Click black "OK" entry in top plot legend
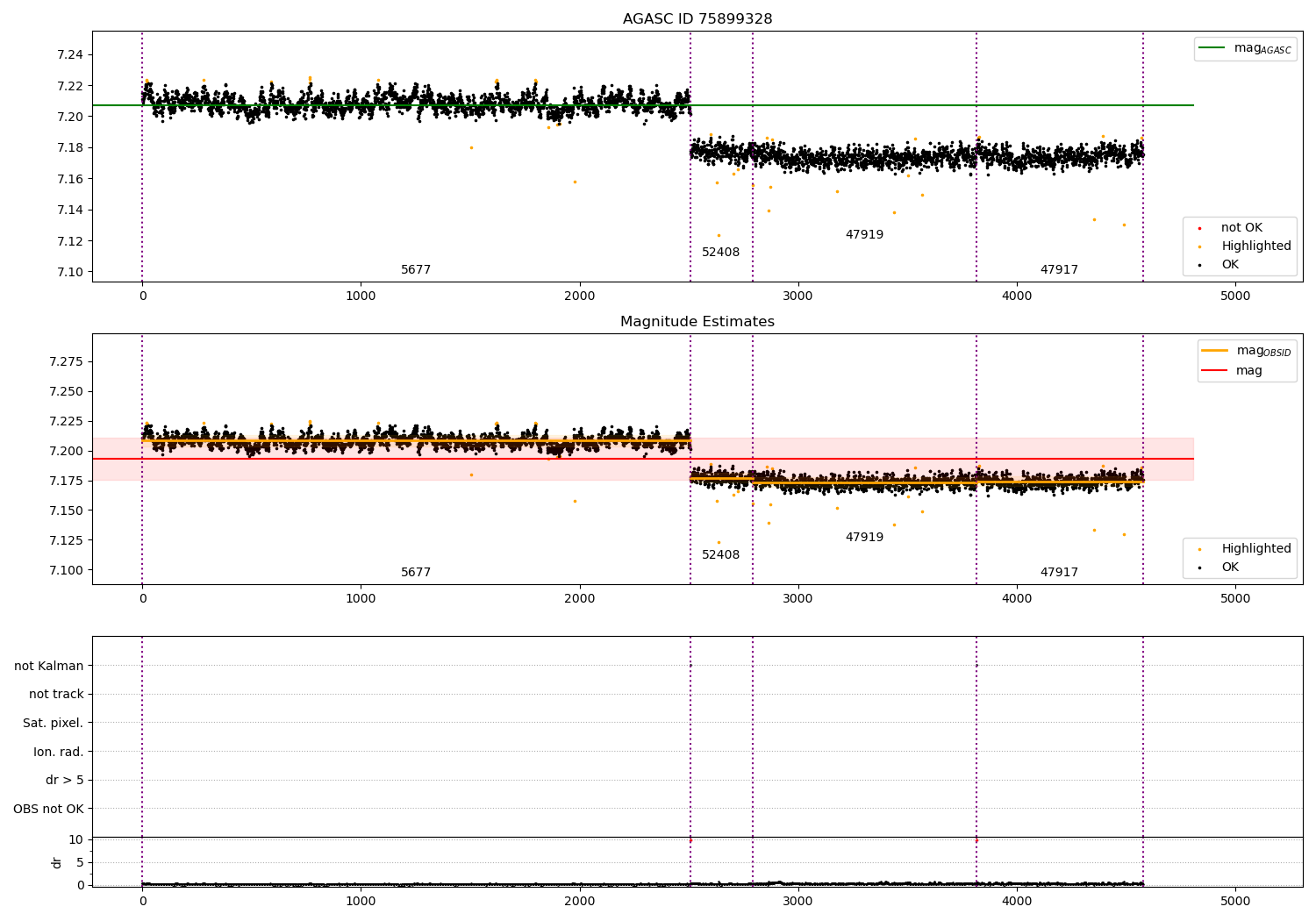Image resolution: width=1316 pixels, height=921 pixels. click(x=1230, y=265)
